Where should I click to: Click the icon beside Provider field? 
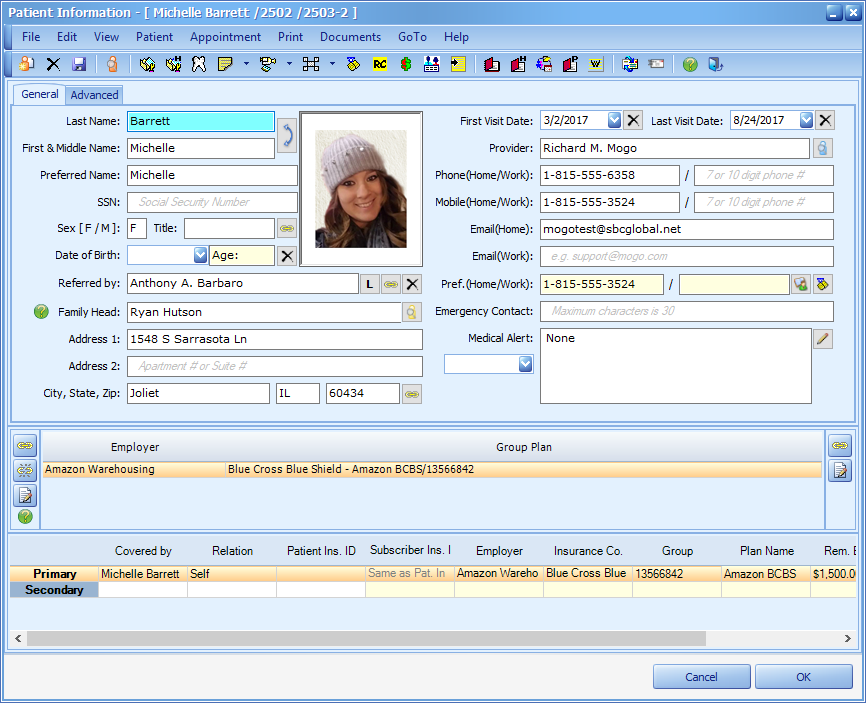[822, 148]
